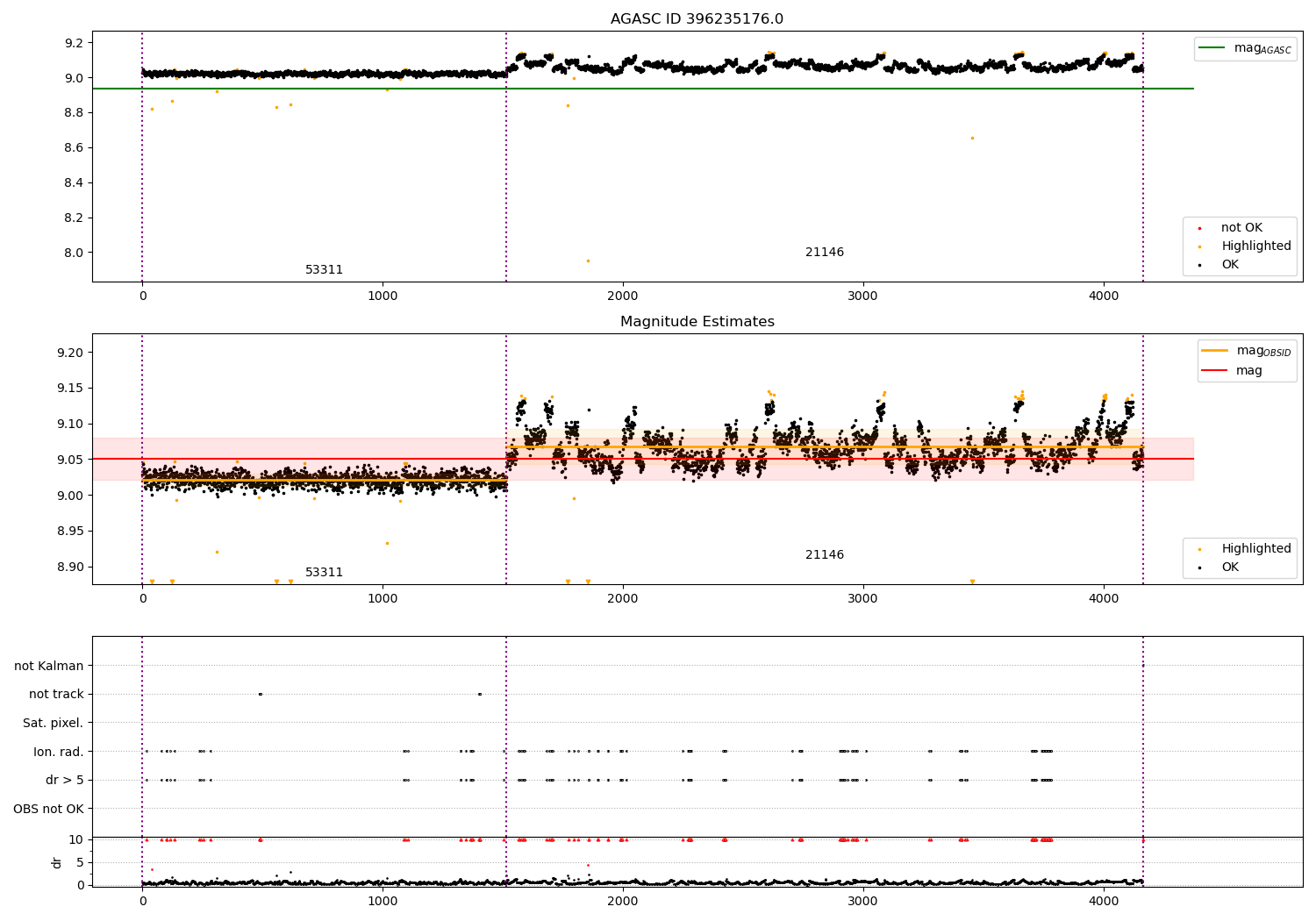The image size is (1316, 921).
Task: Select the "9.15" y-axis tick label
Action: pos(70,389)
